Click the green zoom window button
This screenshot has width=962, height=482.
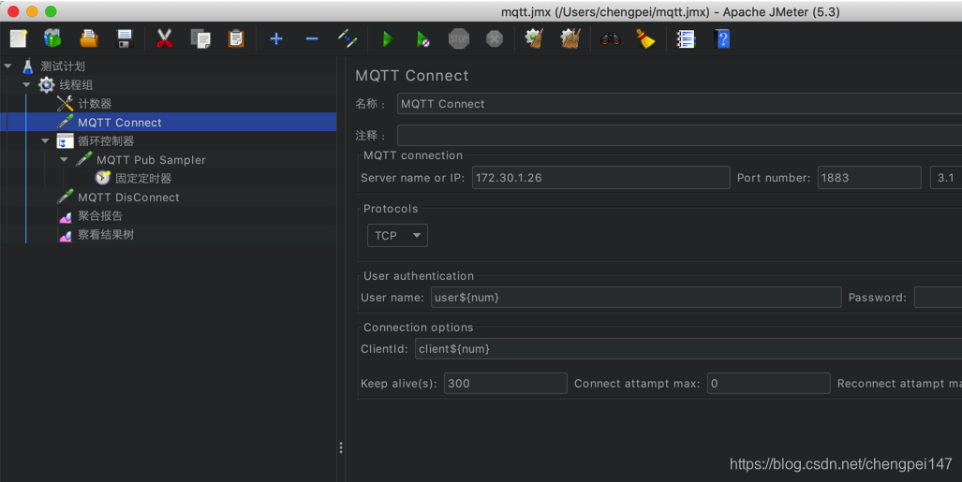tap(51, 11)
